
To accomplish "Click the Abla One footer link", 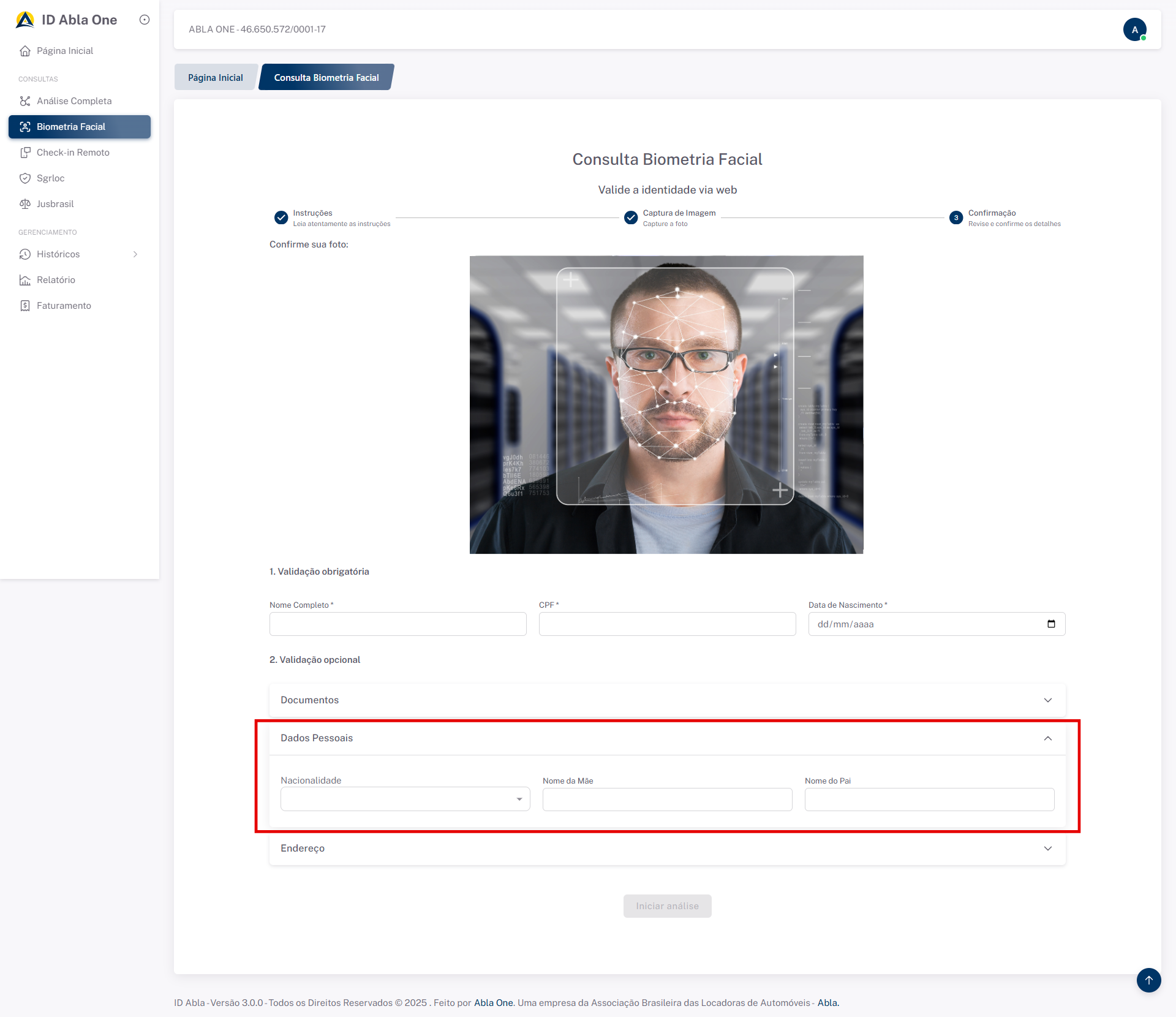I will coord(493,1003).
